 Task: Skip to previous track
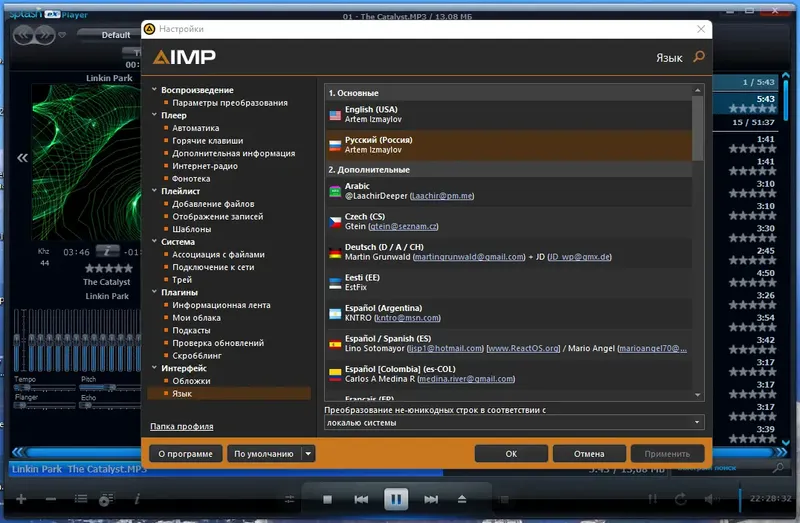pyautogui.click(x=361, y=500)
